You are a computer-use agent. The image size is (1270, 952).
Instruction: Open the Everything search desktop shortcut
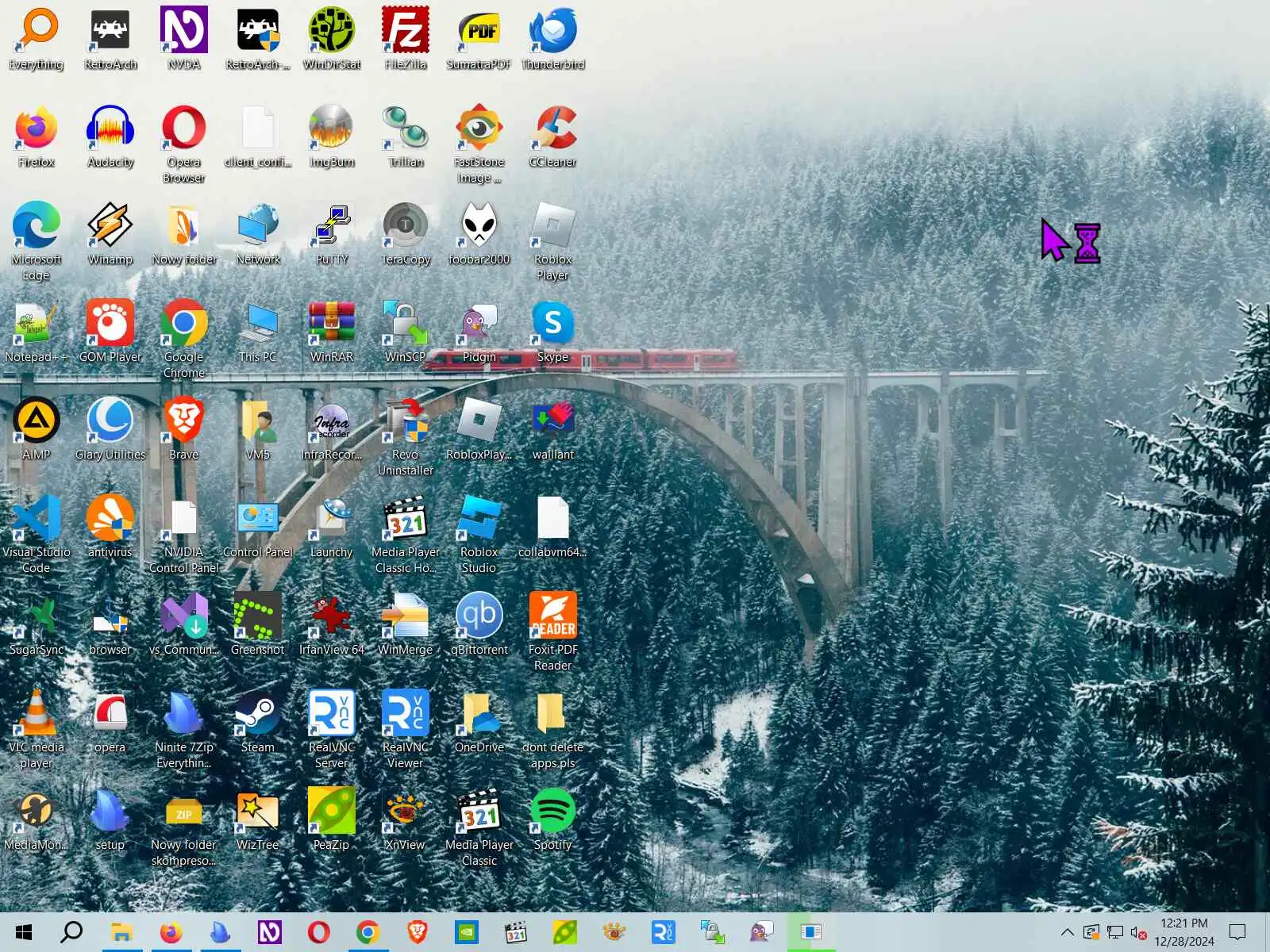pyautogui.click(x=37, y=38)
